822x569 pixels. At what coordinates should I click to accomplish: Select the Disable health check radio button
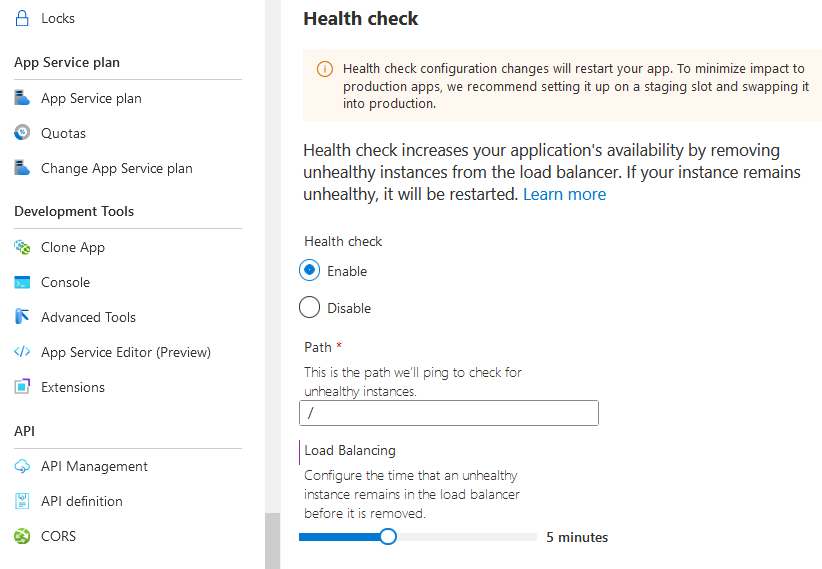tap(310, 308)
